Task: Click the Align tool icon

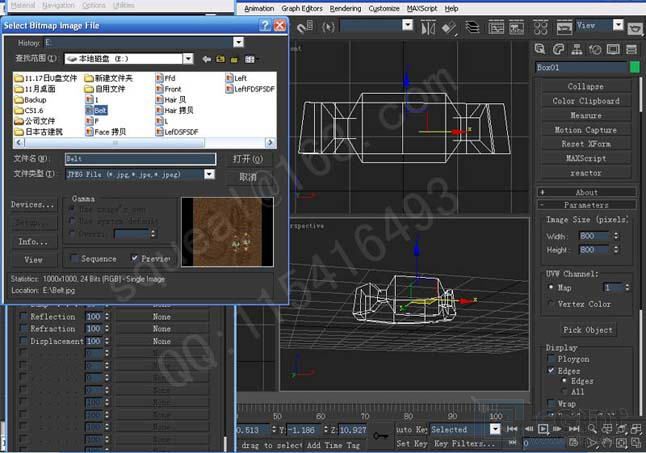Action: 449,28
